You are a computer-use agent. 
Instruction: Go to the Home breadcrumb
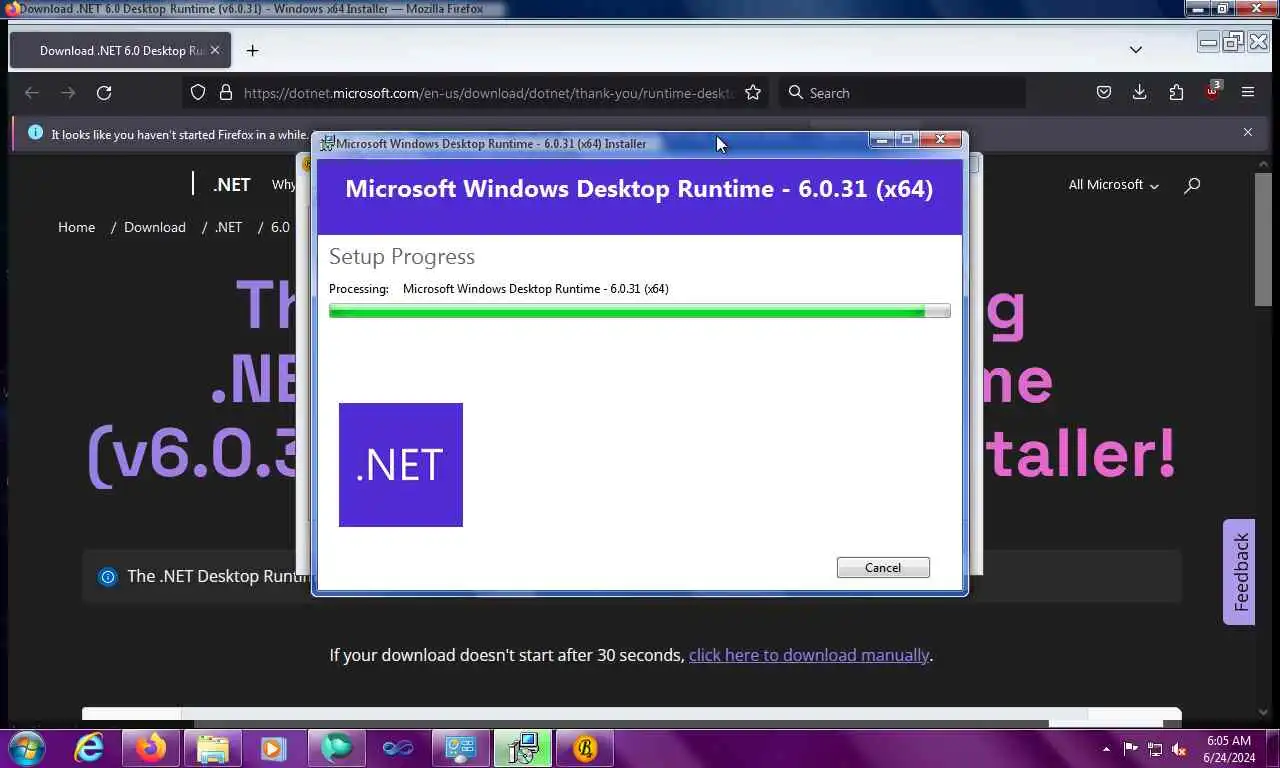pyautogui.click(x=76, y=227)
